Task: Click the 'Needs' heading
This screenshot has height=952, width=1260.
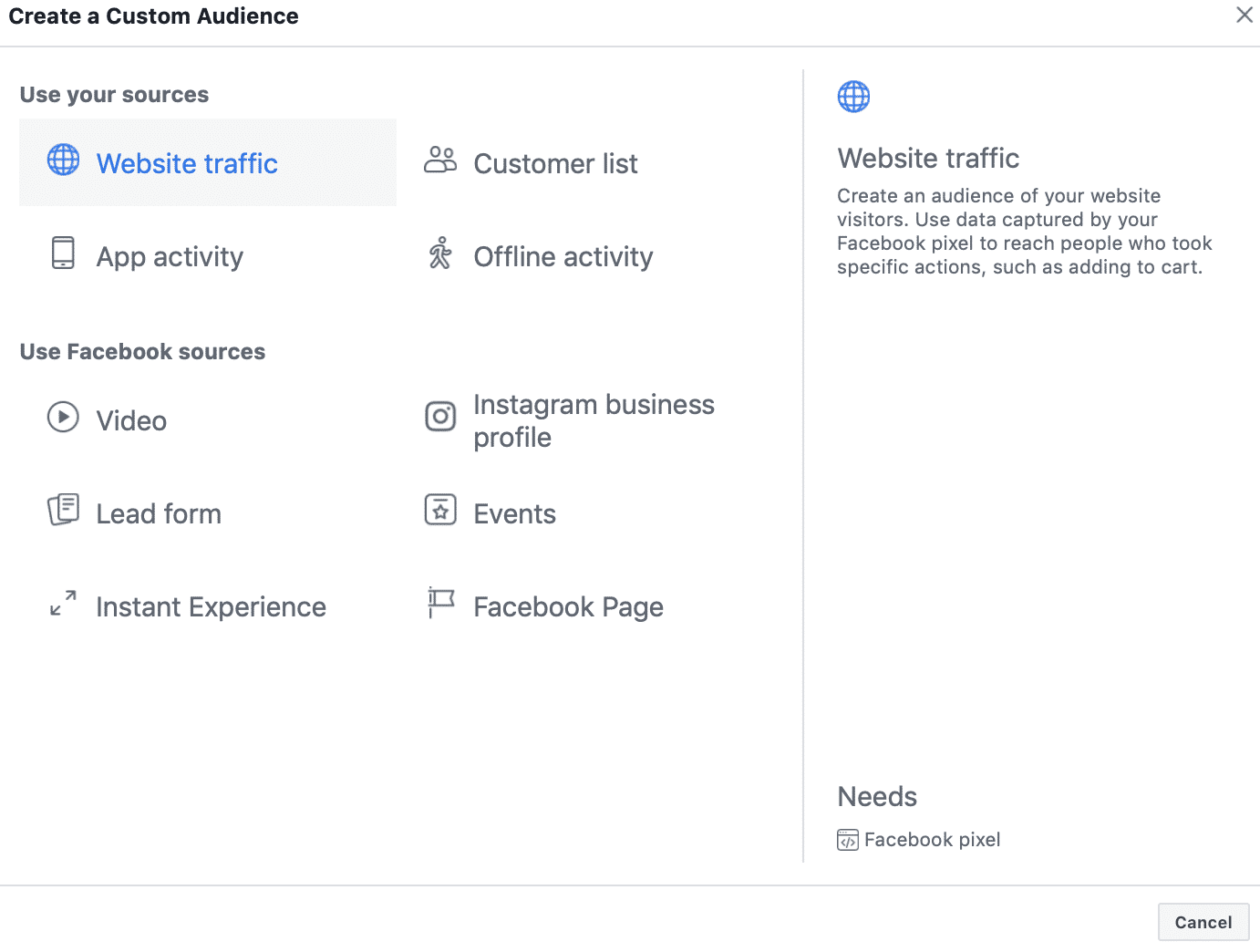Action: 877,796
